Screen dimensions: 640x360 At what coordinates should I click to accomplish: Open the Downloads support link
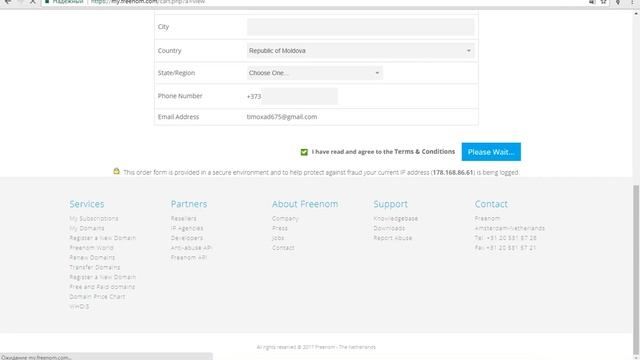389,228
